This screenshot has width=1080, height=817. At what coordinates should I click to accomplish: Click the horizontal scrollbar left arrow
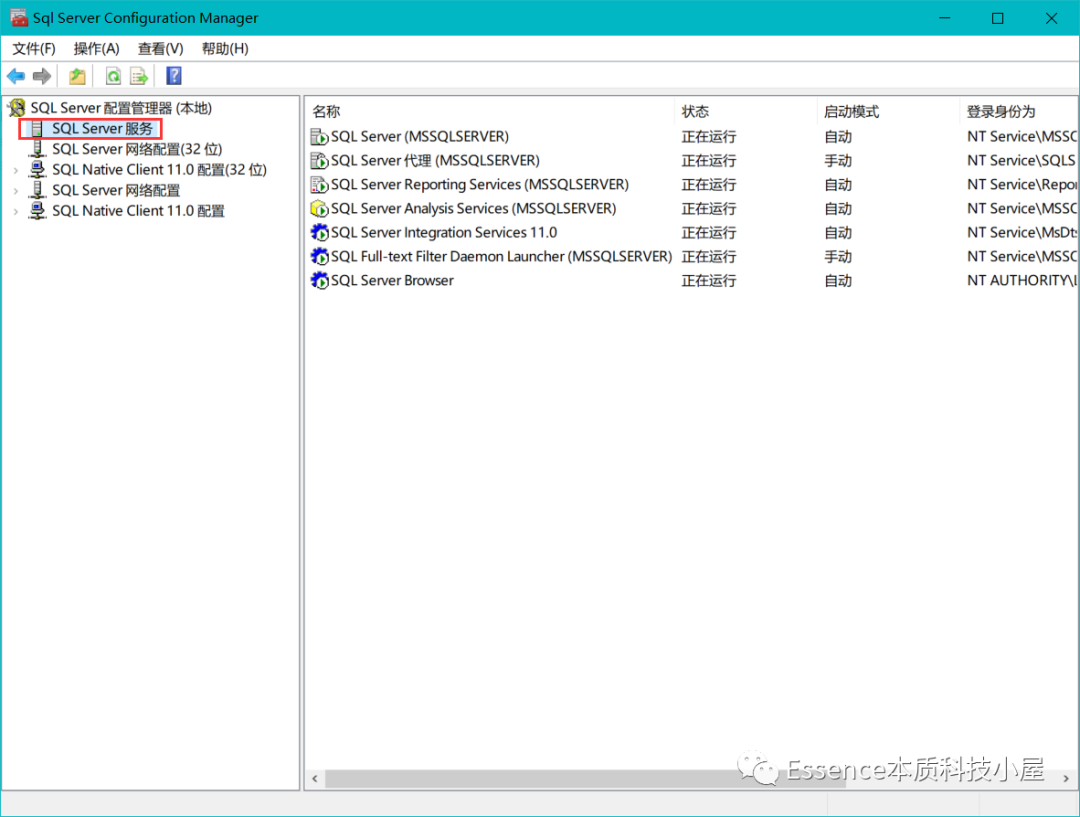(x=315, y=778)
